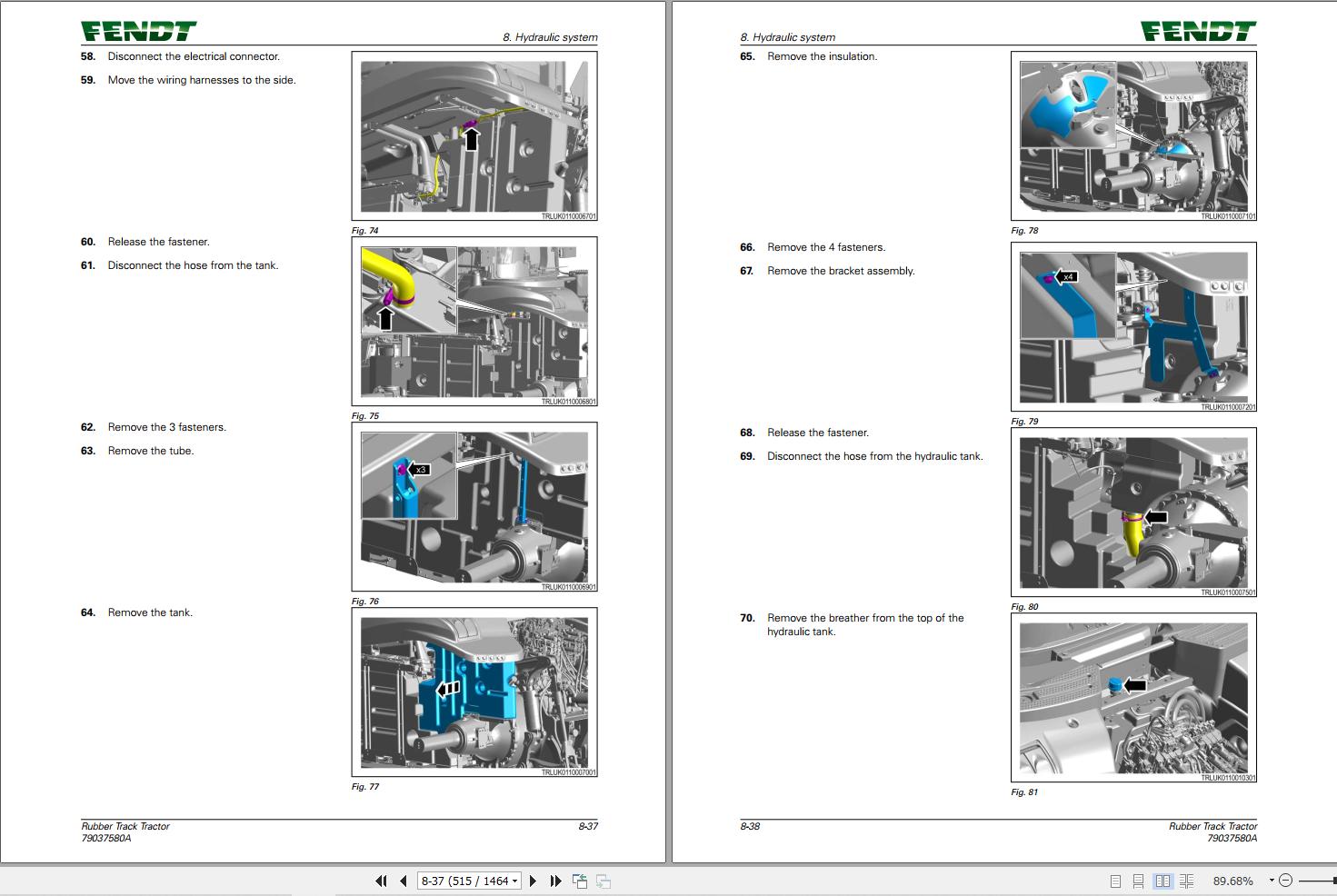Click left footer 'Rubber Track Tractor' text

125,826
